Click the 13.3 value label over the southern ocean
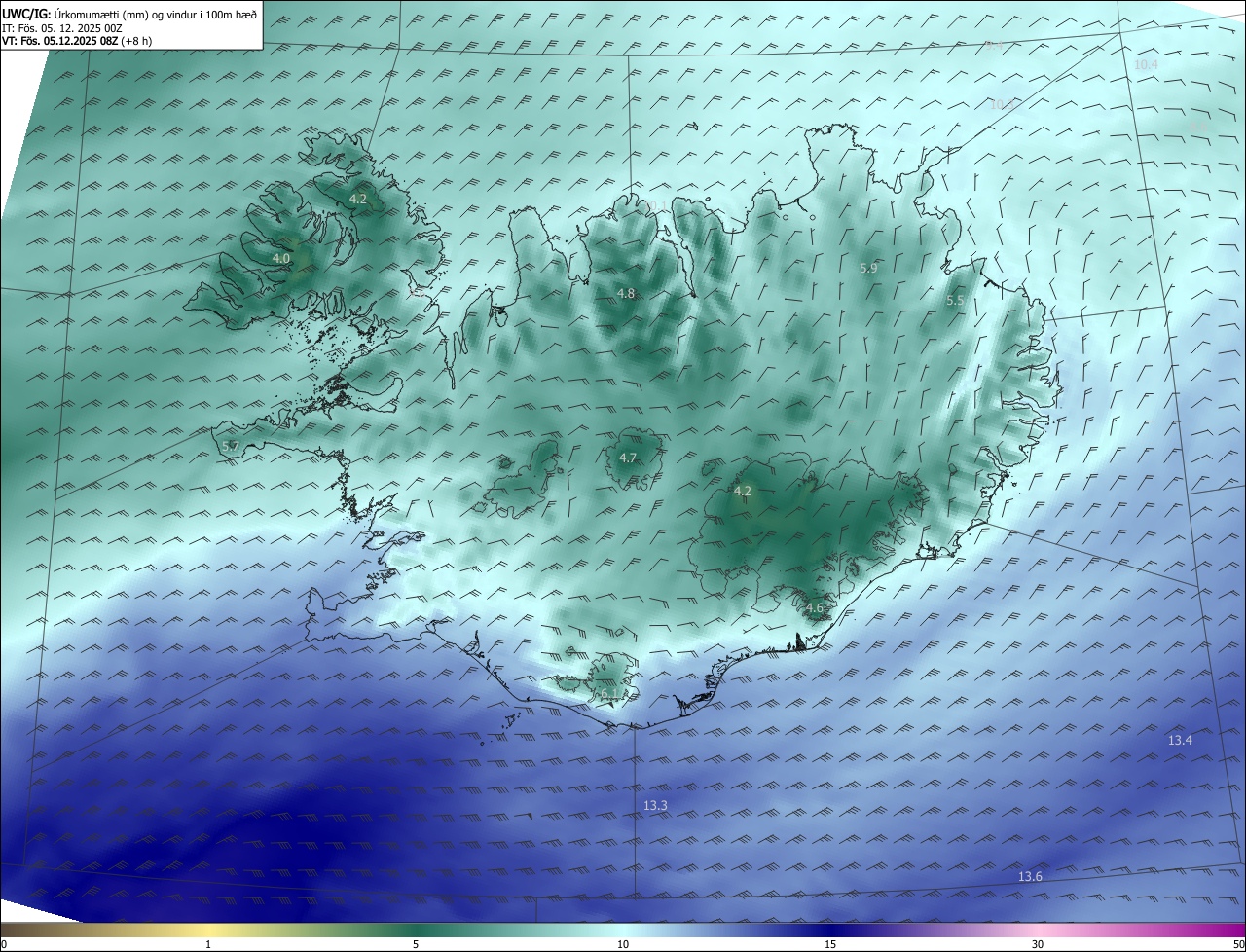The image size is (1246, 952). (655, 806)
